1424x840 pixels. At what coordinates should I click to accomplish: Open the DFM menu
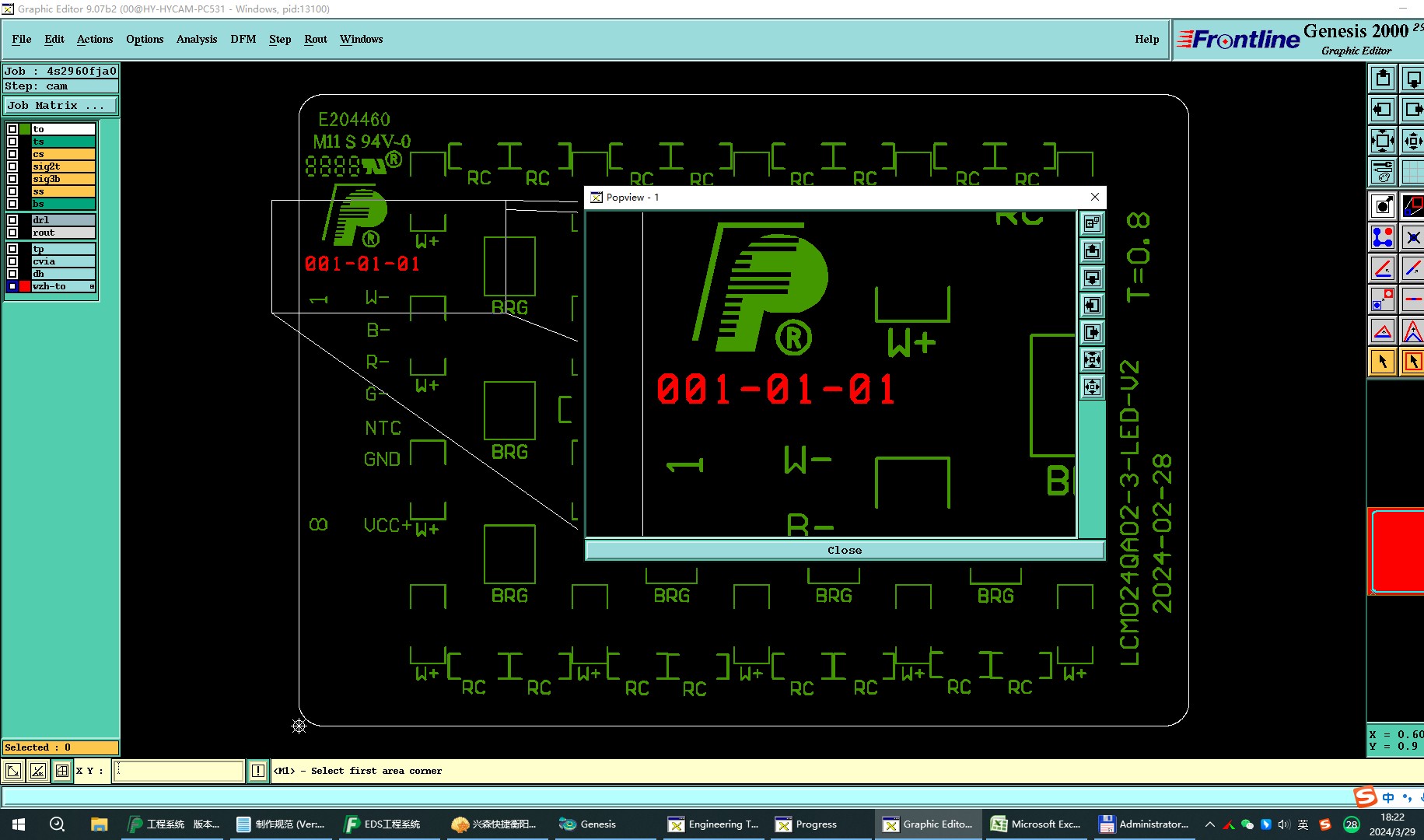243,39
